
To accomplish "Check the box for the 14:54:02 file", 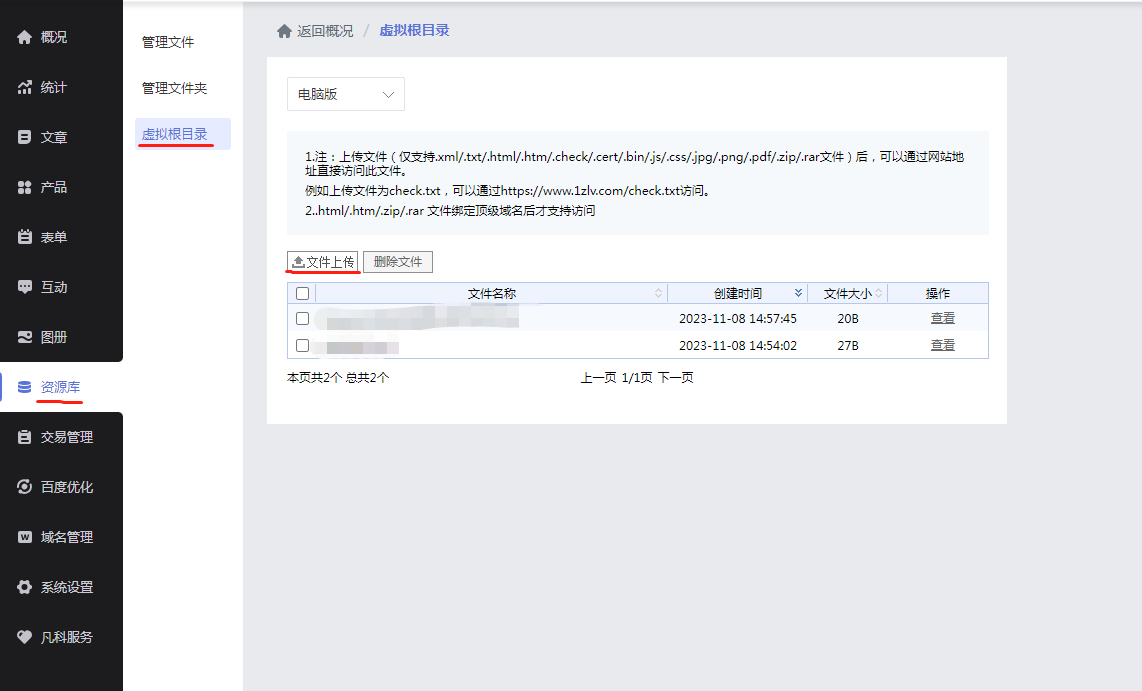I will [x=302, y=345].
